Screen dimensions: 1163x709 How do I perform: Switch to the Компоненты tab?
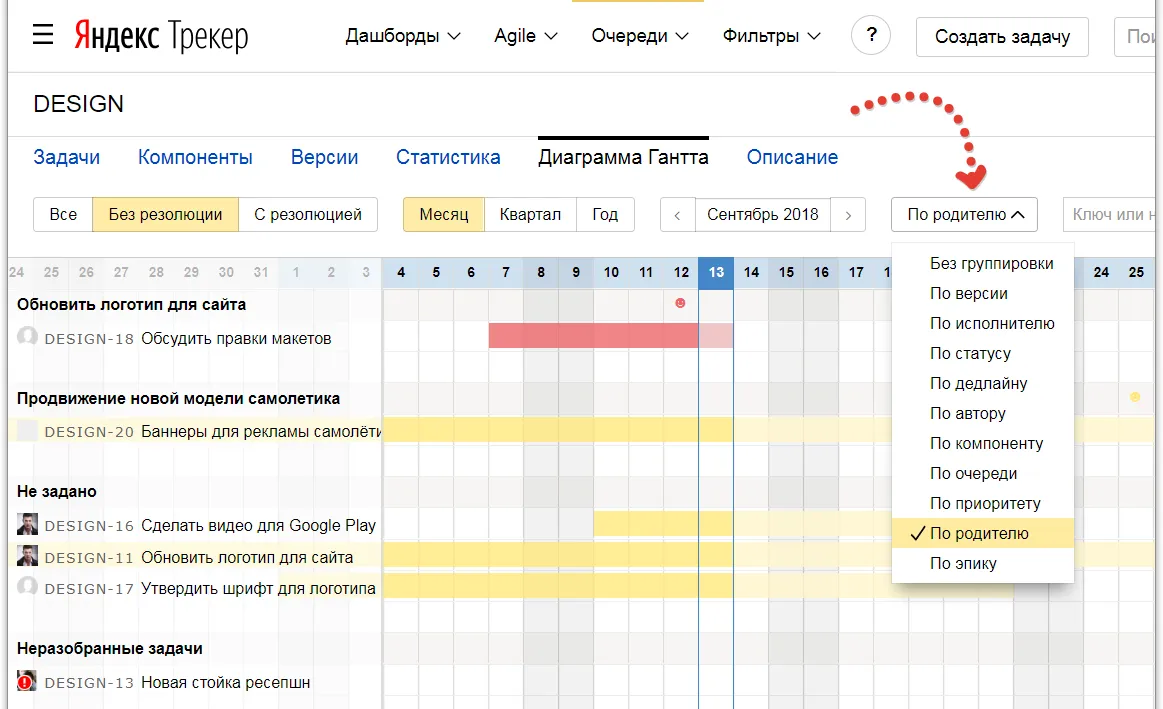coord(194,157)
